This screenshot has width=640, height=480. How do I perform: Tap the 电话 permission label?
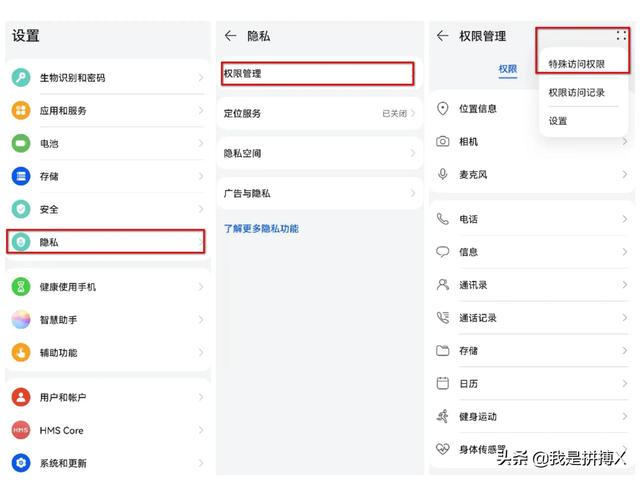(x=468, y=219)
